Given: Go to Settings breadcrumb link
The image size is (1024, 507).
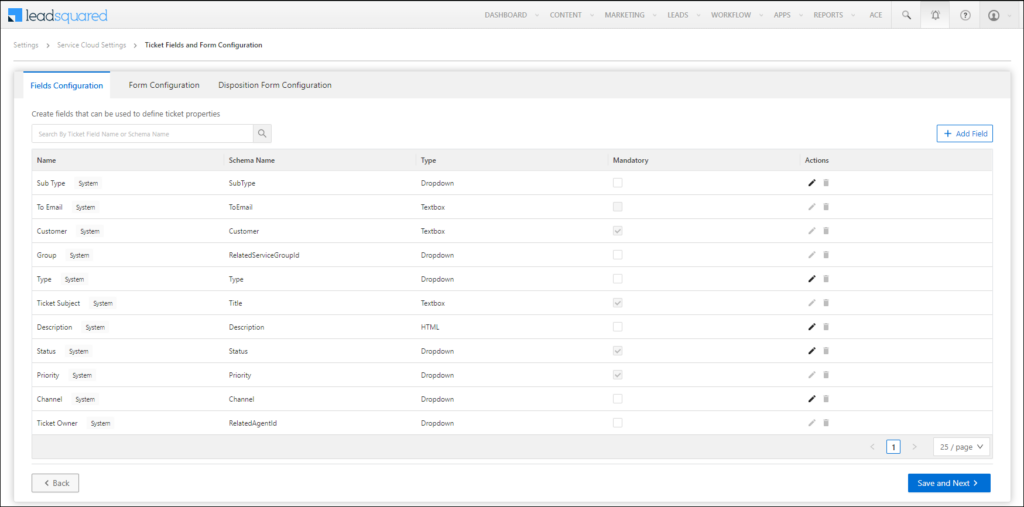Looking at the screenshot, I should tap(26, 45).
